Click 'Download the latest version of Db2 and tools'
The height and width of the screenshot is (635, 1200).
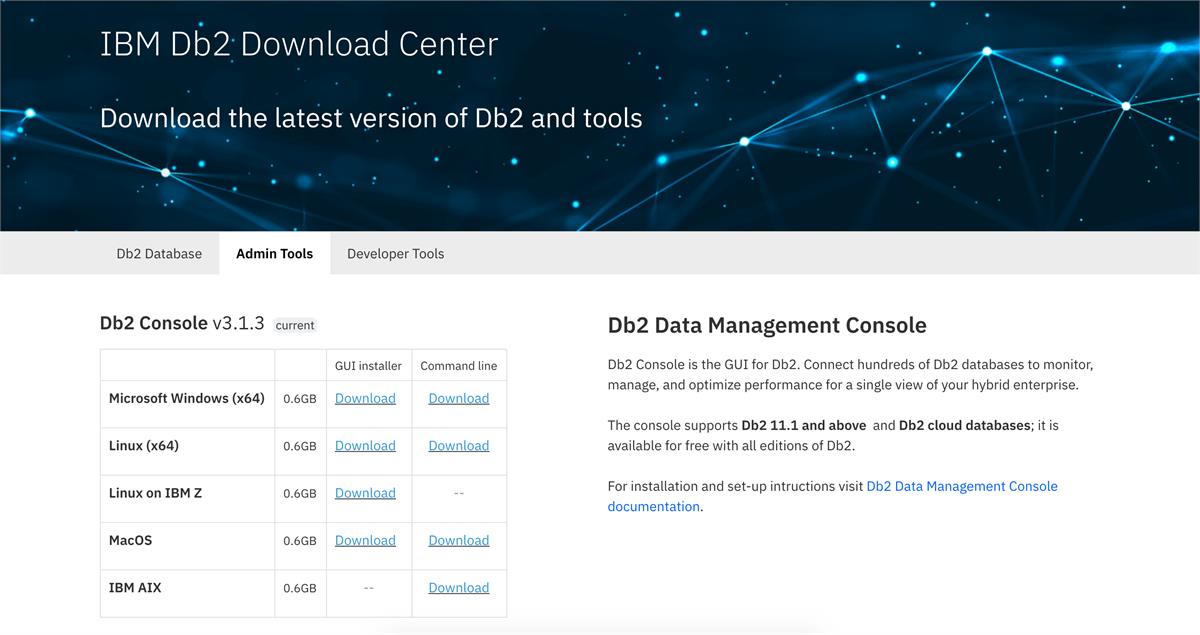371,118
